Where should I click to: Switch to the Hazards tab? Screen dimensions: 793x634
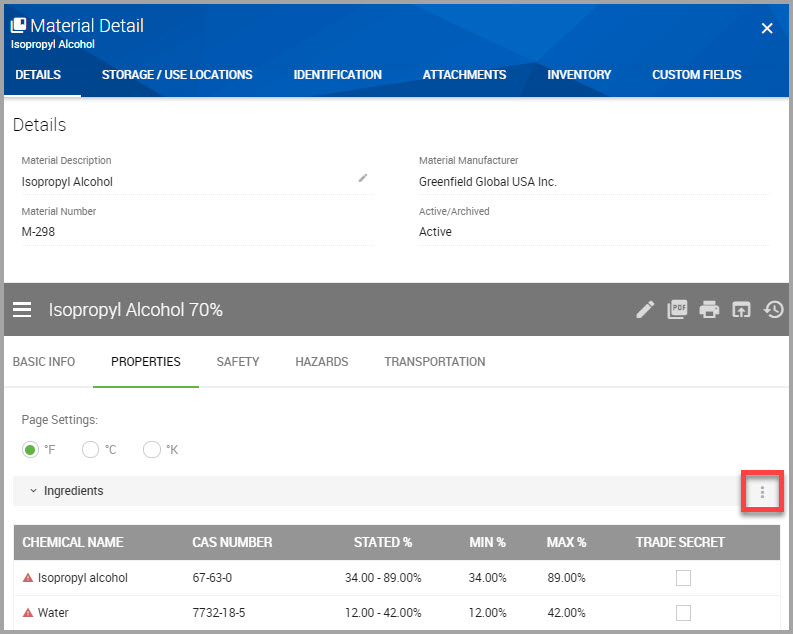coord(322,362)
